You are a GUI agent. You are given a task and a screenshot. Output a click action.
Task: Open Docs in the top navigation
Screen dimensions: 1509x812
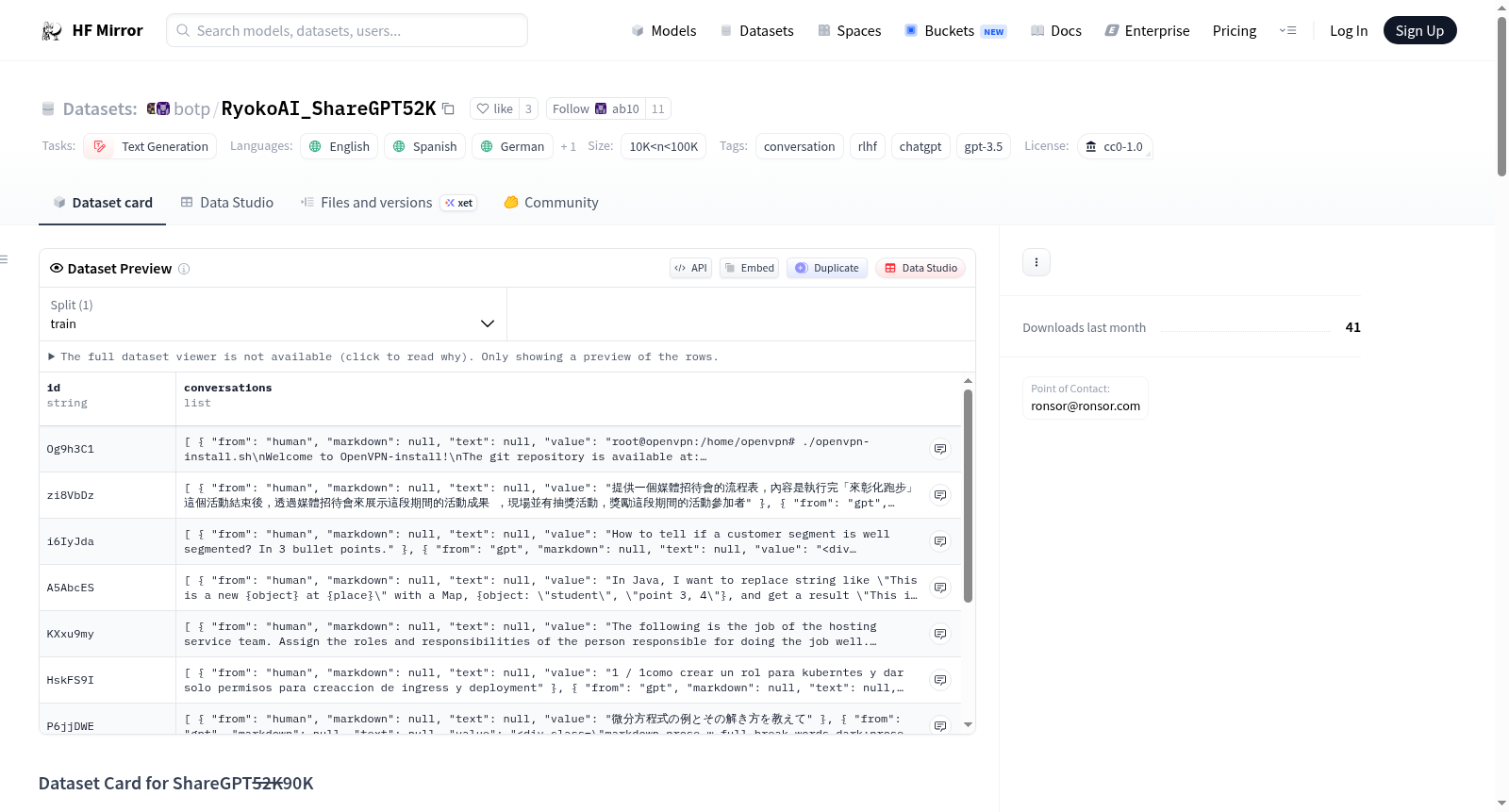click(x=1056, y=31)
